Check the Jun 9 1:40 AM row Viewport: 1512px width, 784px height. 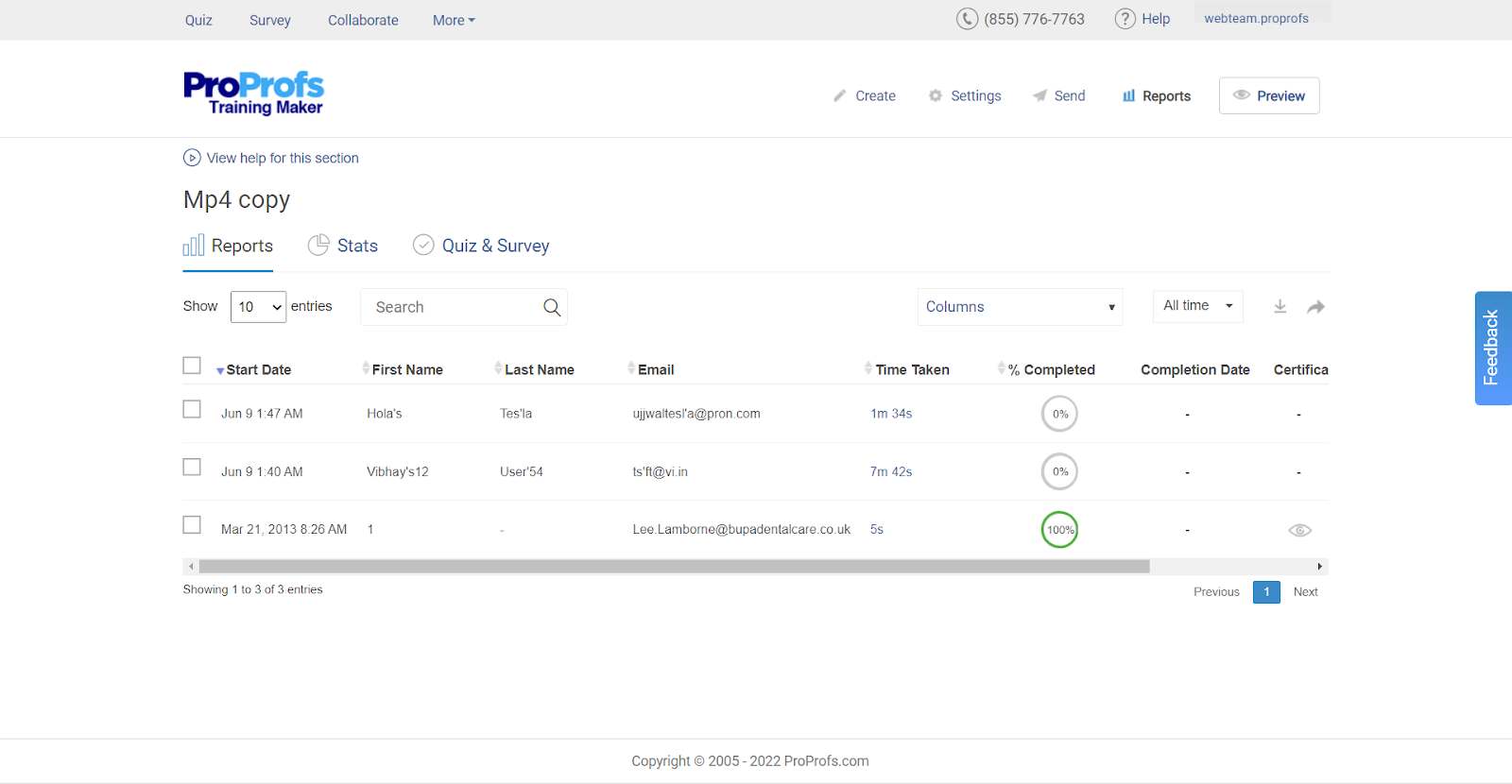pos(192,467)
